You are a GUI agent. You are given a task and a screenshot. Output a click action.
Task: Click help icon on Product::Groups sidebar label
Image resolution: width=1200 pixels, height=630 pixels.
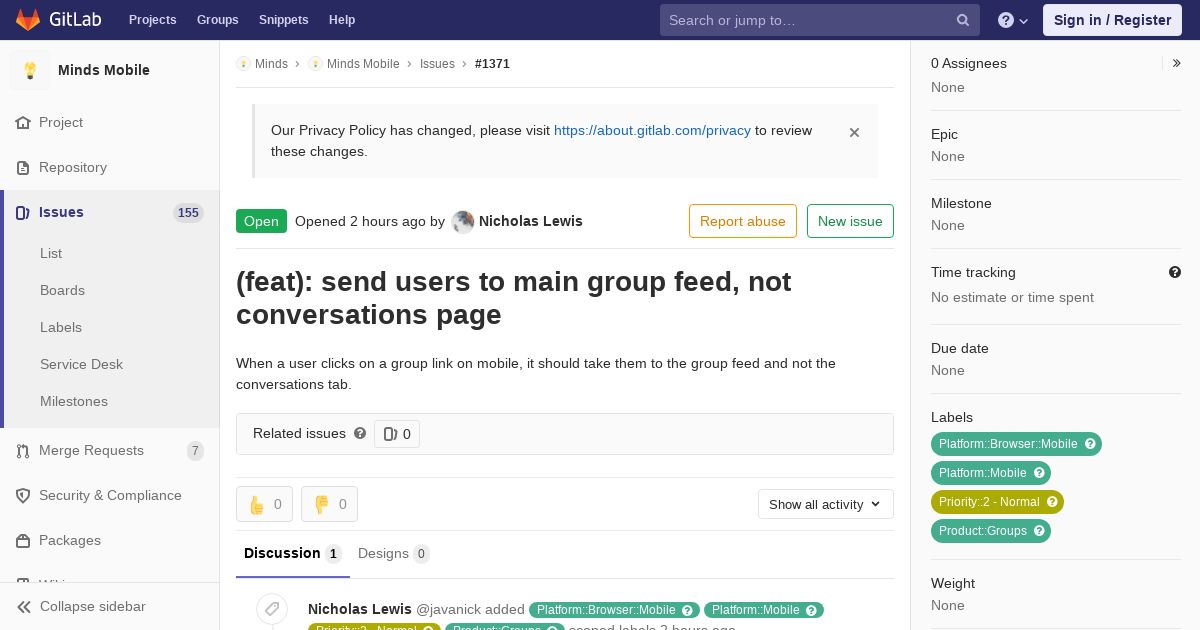pos(1039,531)
